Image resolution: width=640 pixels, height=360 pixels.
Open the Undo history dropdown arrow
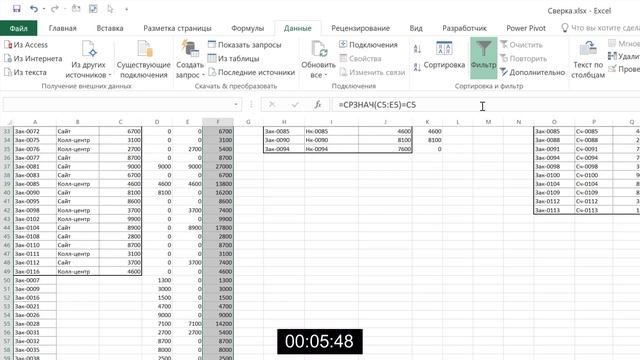(44, 9)
